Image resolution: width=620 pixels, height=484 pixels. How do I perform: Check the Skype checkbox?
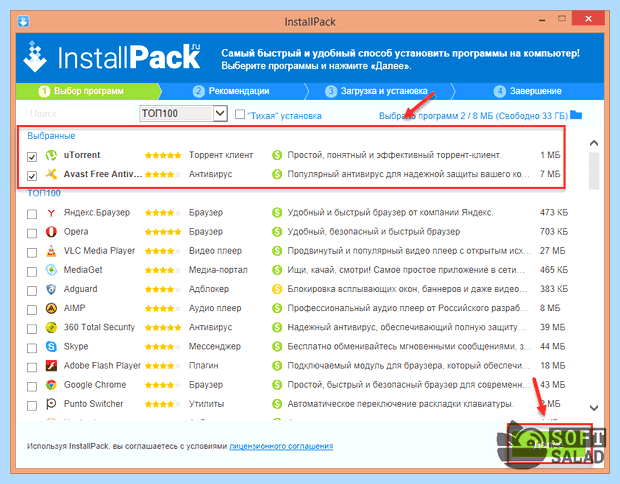(32, 348)
